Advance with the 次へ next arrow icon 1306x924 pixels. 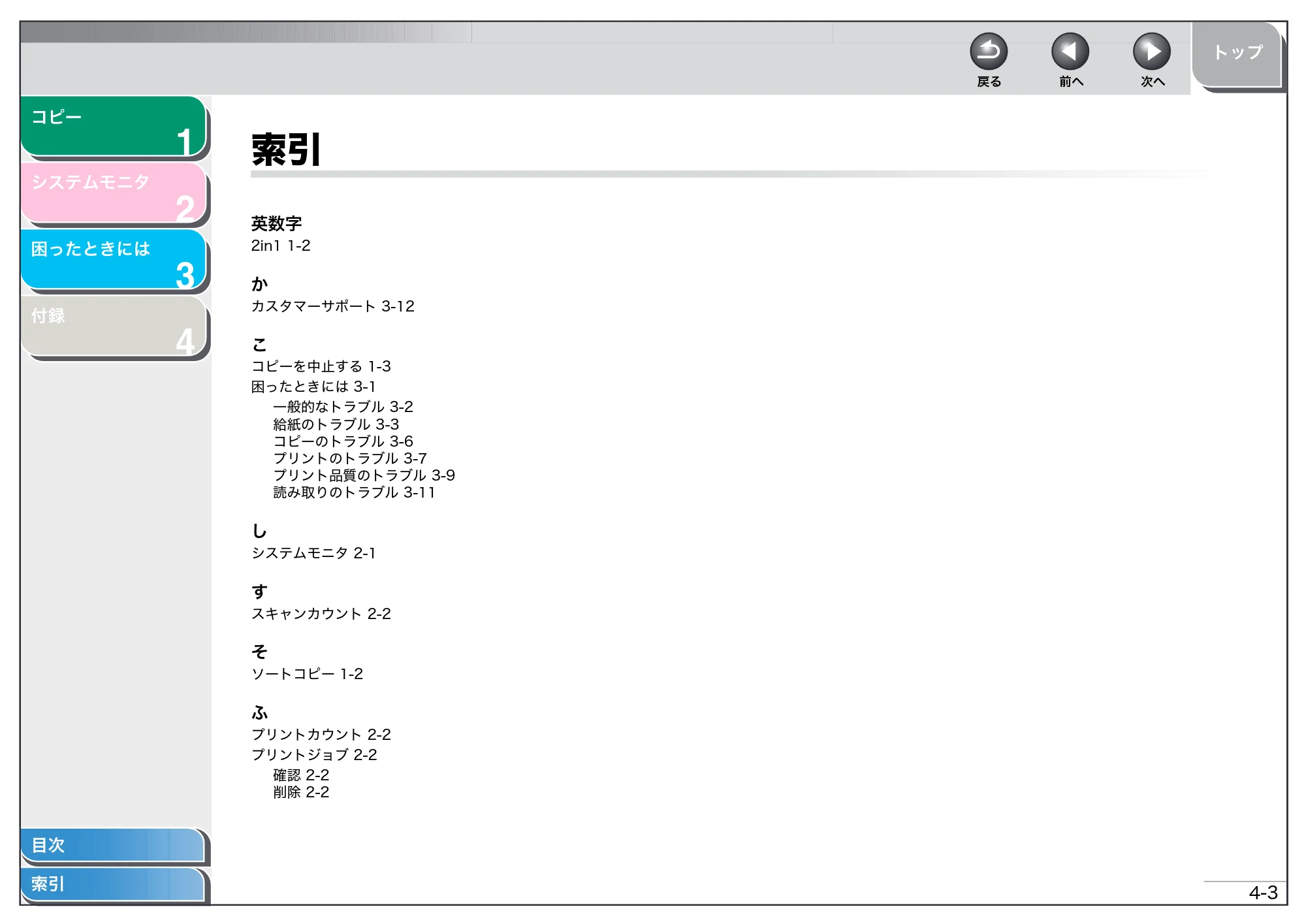click(x=1151, y=52)
